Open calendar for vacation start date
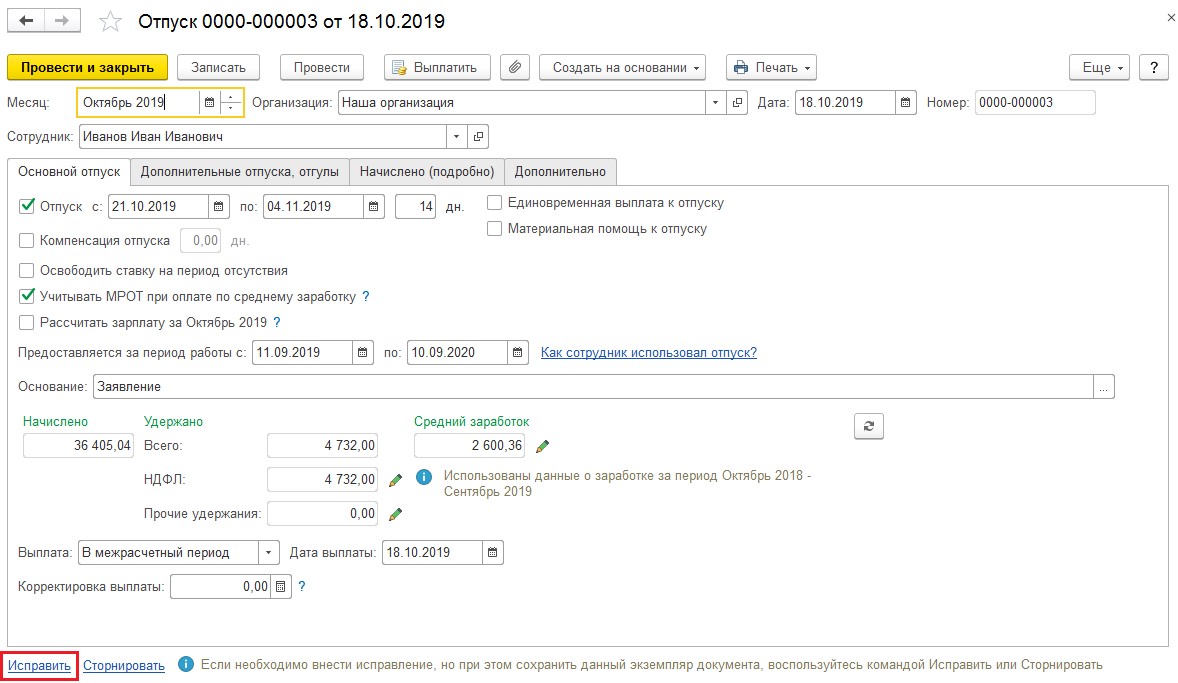 coord(218,207)
